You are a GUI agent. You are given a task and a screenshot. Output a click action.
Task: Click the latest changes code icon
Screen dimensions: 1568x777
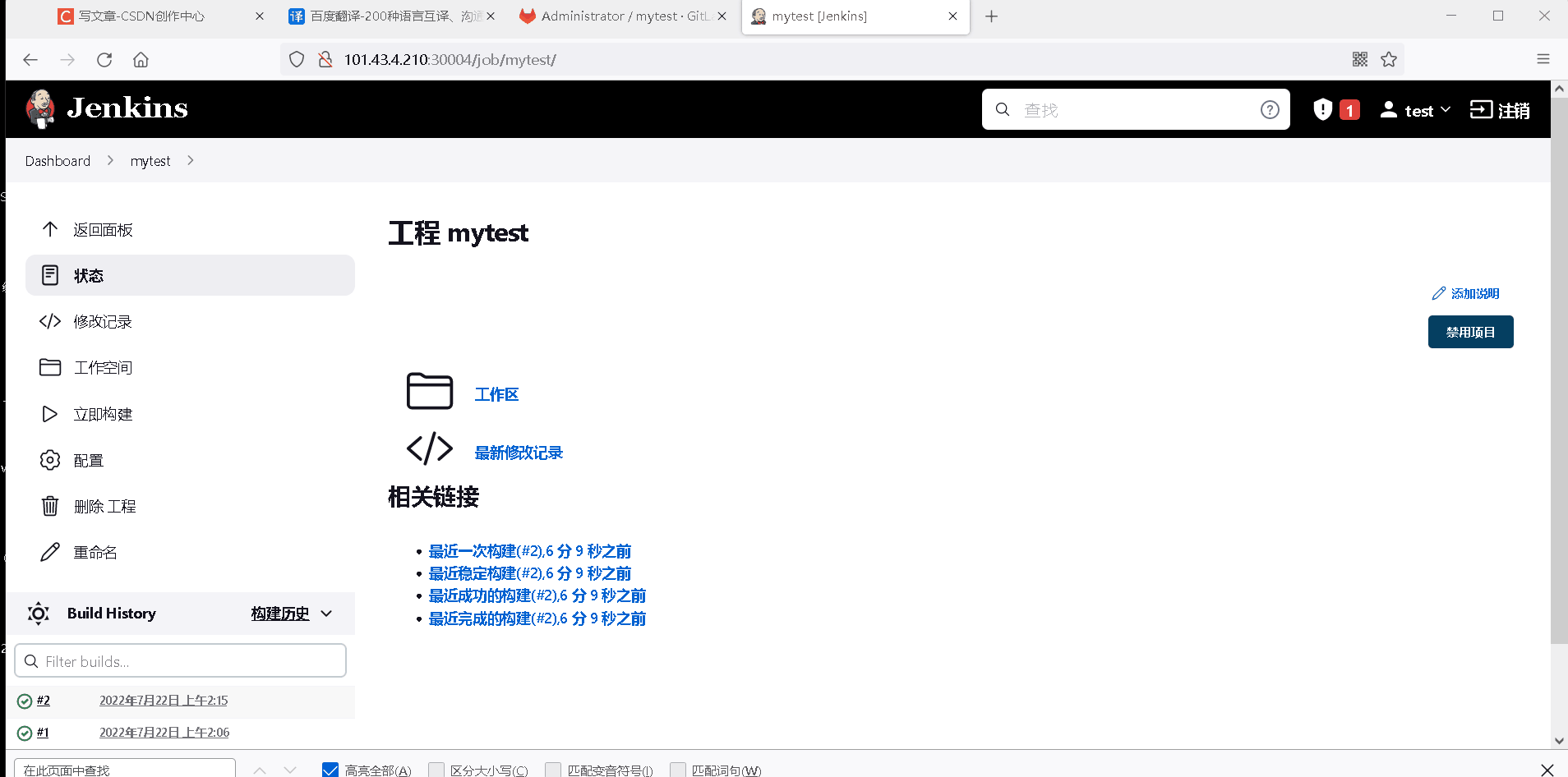click(x=430, y=448)
